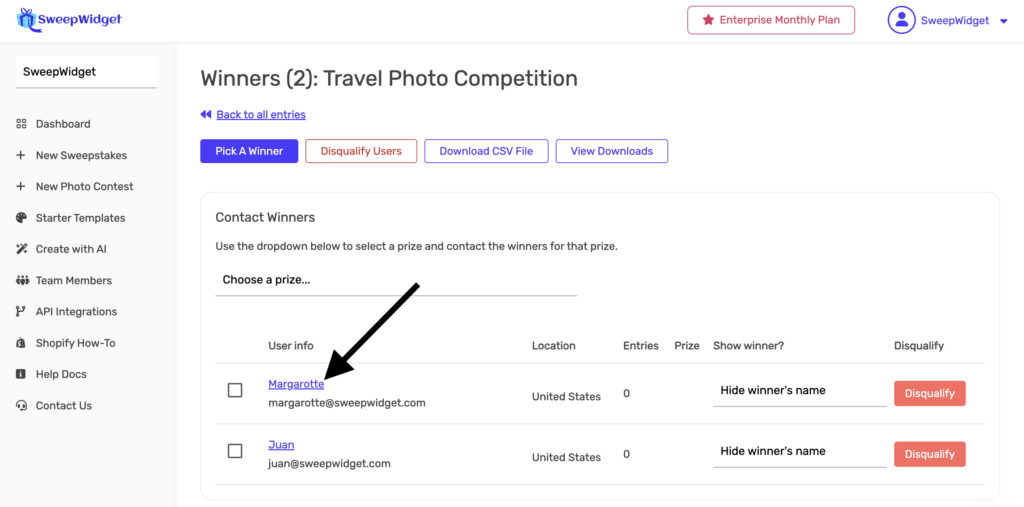Screen dimensions: 1024x507
Task: Click the Team Members people icon
Action: (x=21, y=281)
